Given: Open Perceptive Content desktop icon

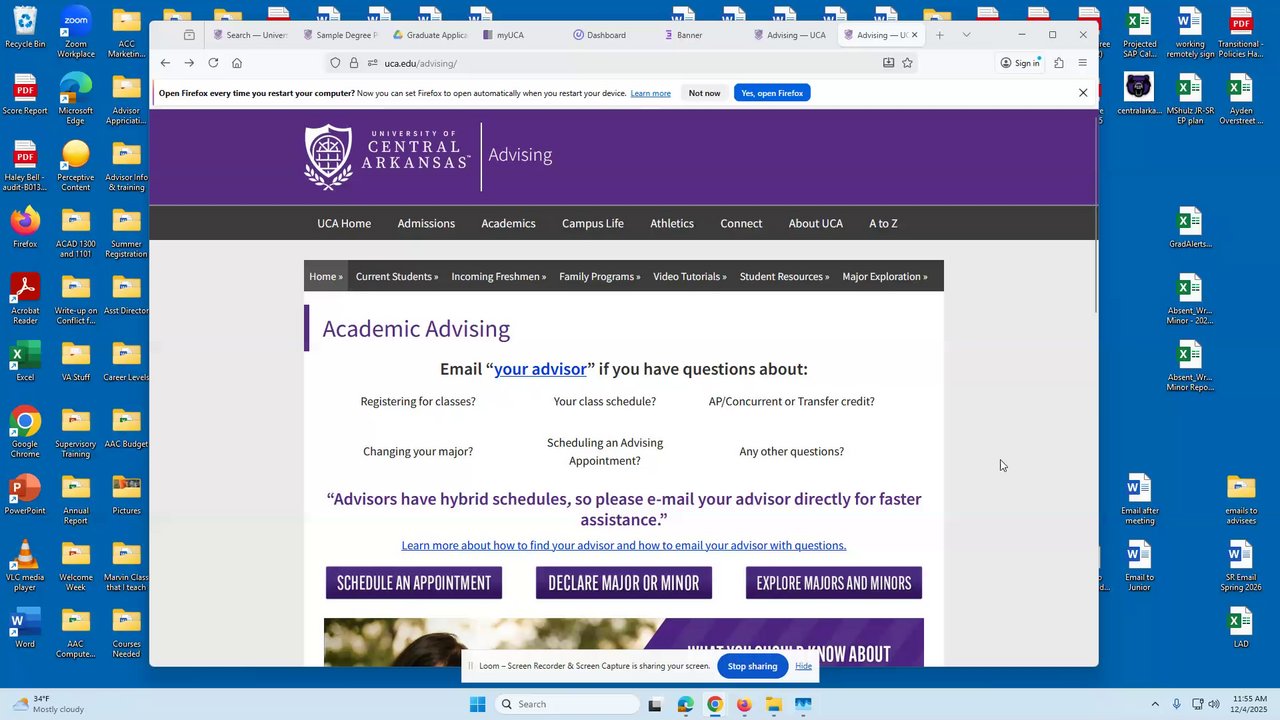Looking at the screenshot, I should point(76,166).
